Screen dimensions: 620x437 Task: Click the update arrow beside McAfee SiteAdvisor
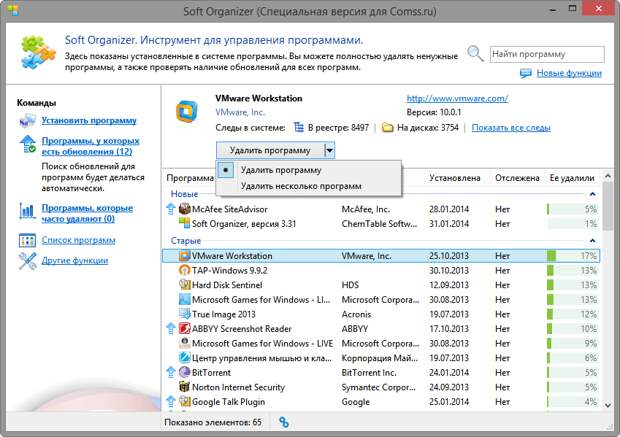click(x=171, y=209)
